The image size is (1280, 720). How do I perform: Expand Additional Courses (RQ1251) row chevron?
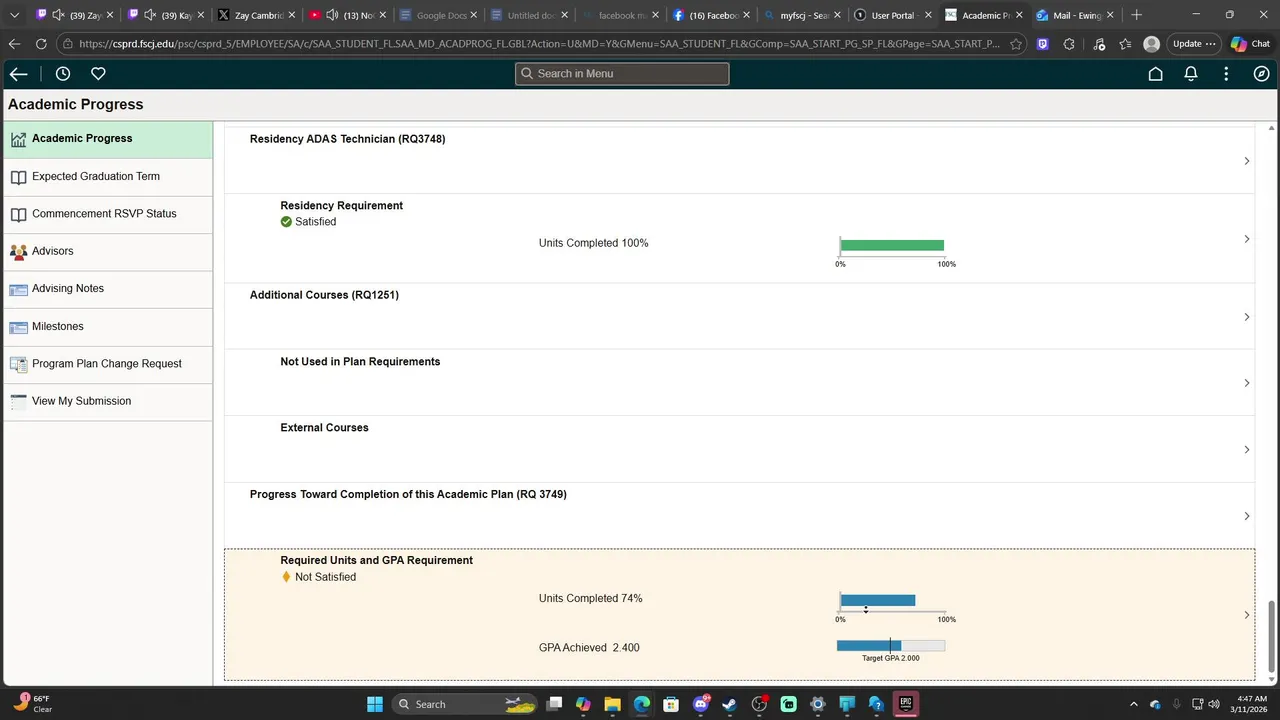(x=1246, y=317)
